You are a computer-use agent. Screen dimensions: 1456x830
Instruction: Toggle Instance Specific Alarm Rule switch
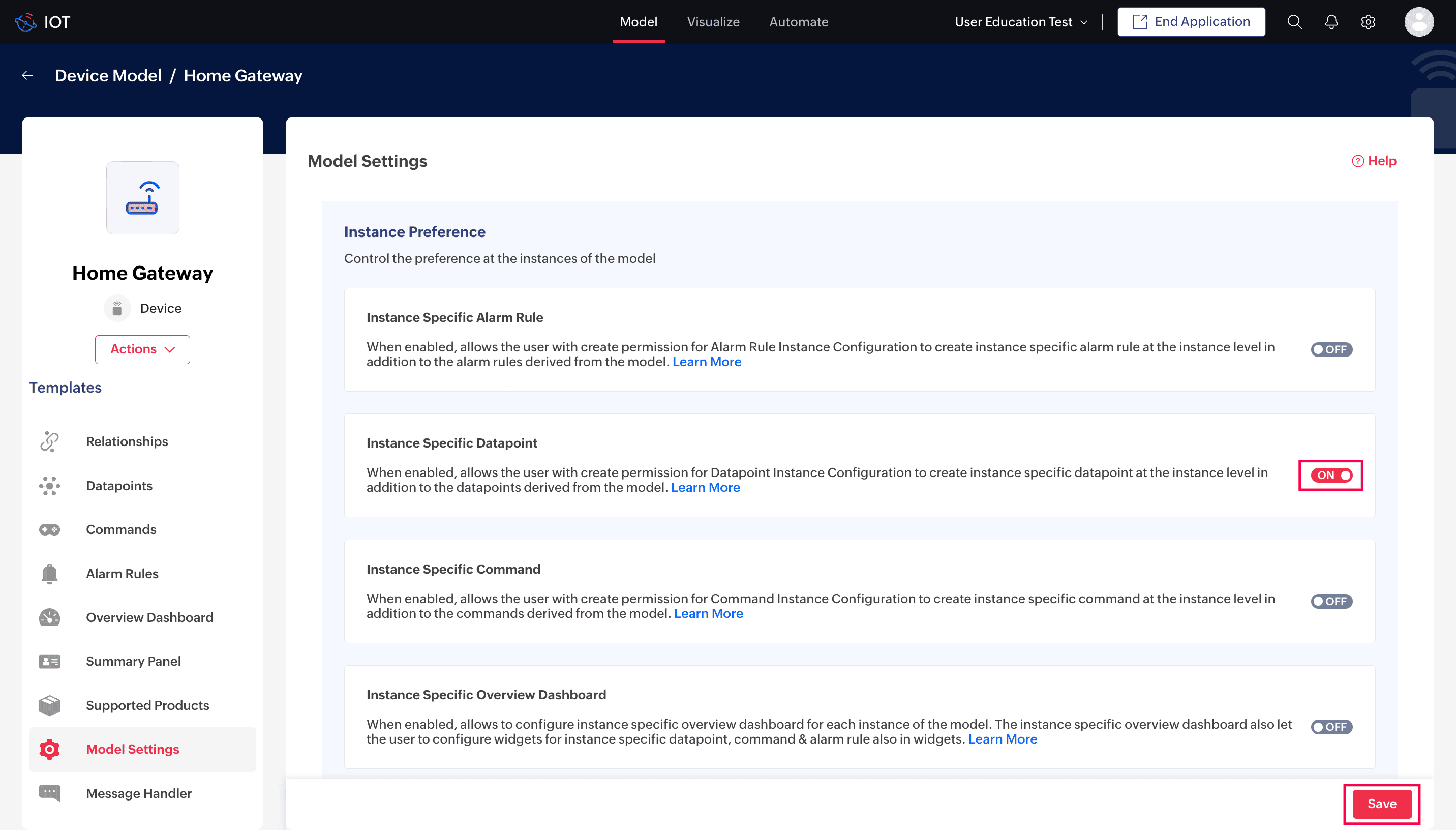pos(1331,349)
